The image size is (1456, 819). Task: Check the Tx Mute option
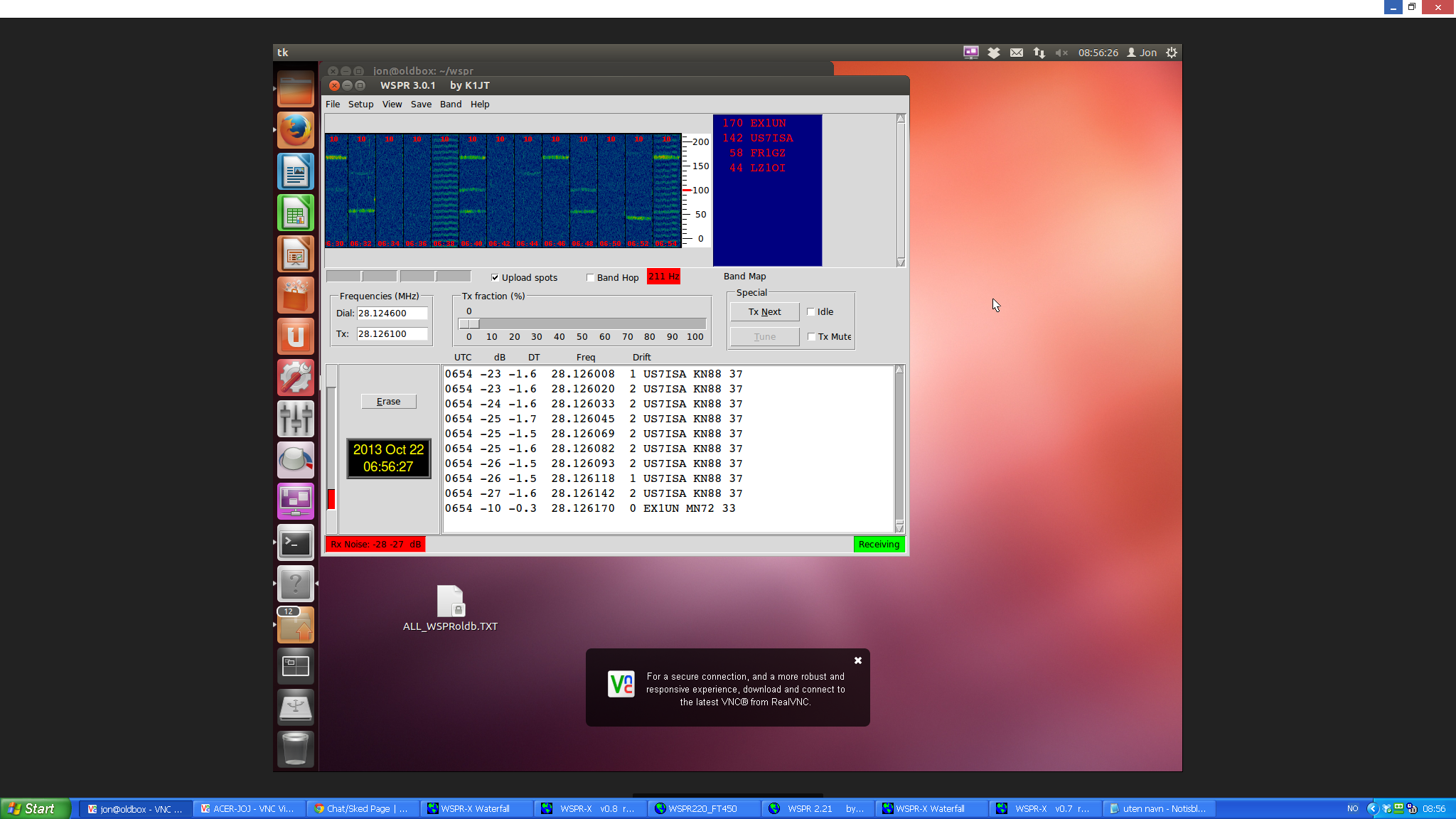[x=811, y=337]
